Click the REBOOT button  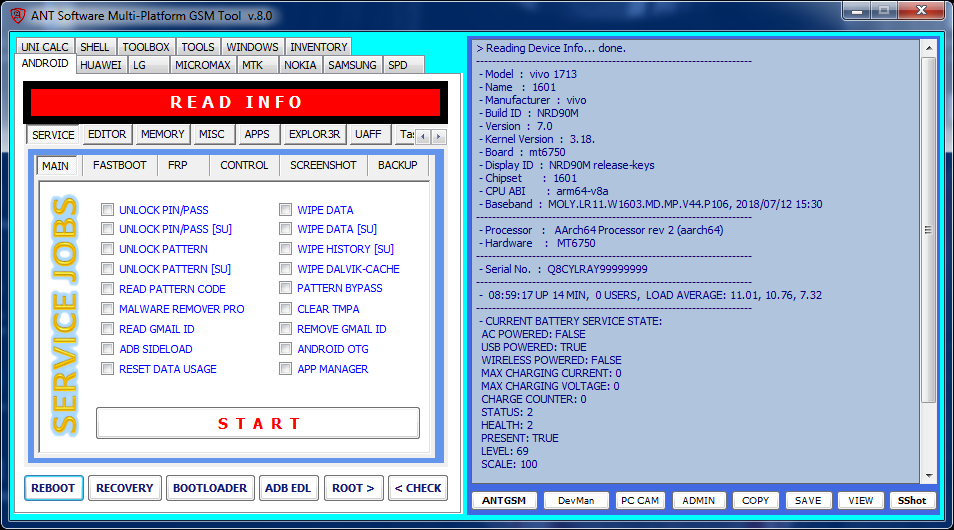point(54,488)
